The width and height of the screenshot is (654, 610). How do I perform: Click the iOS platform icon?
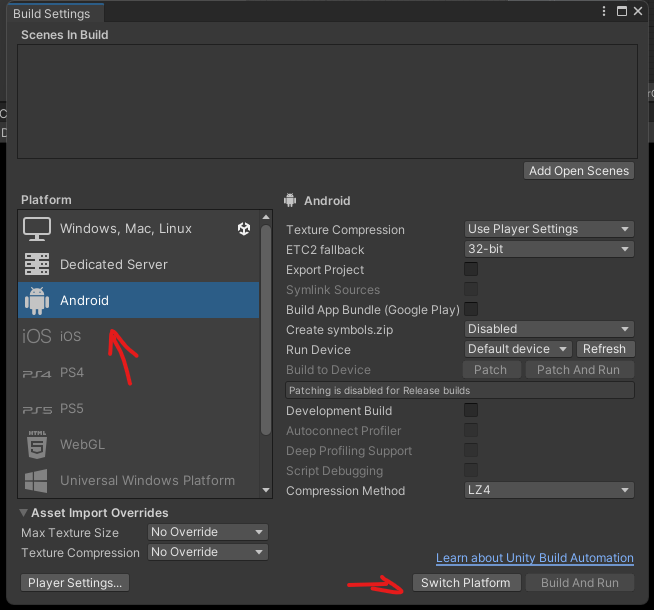[x=36, y=336]
